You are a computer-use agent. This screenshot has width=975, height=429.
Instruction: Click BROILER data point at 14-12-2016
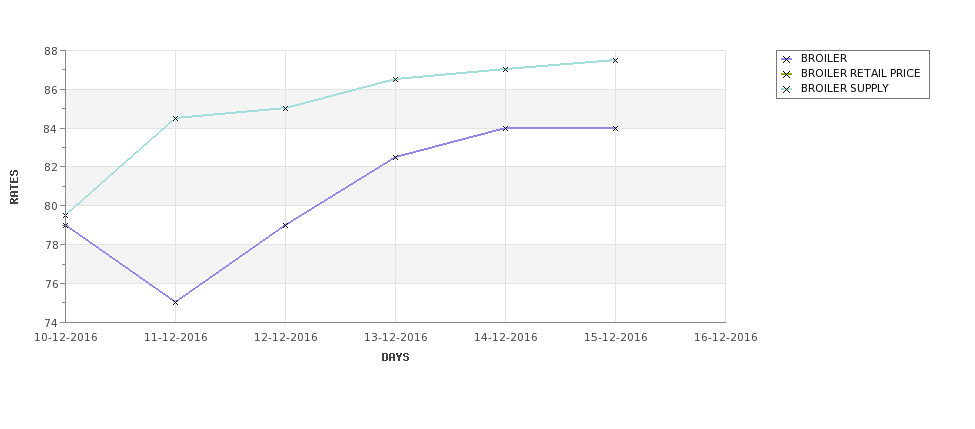[506, 128]
